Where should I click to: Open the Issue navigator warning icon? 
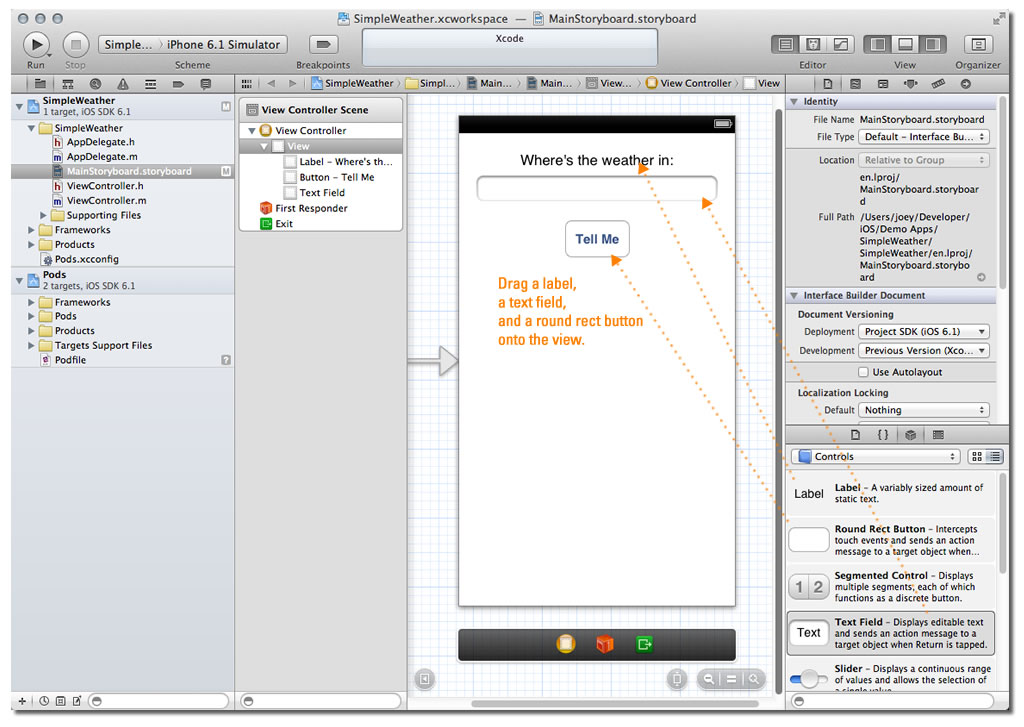123,84
